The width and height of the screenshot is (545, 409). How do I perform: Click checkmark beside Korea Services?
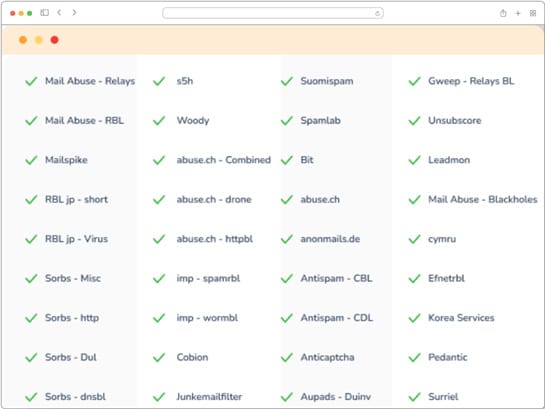[x=415, y=318]
